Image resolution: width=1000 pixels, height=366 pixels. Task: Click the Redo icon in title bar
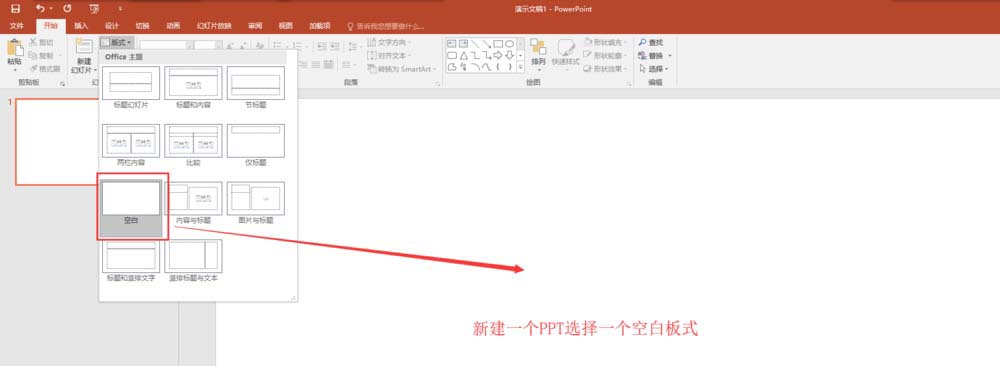point(68,9)
